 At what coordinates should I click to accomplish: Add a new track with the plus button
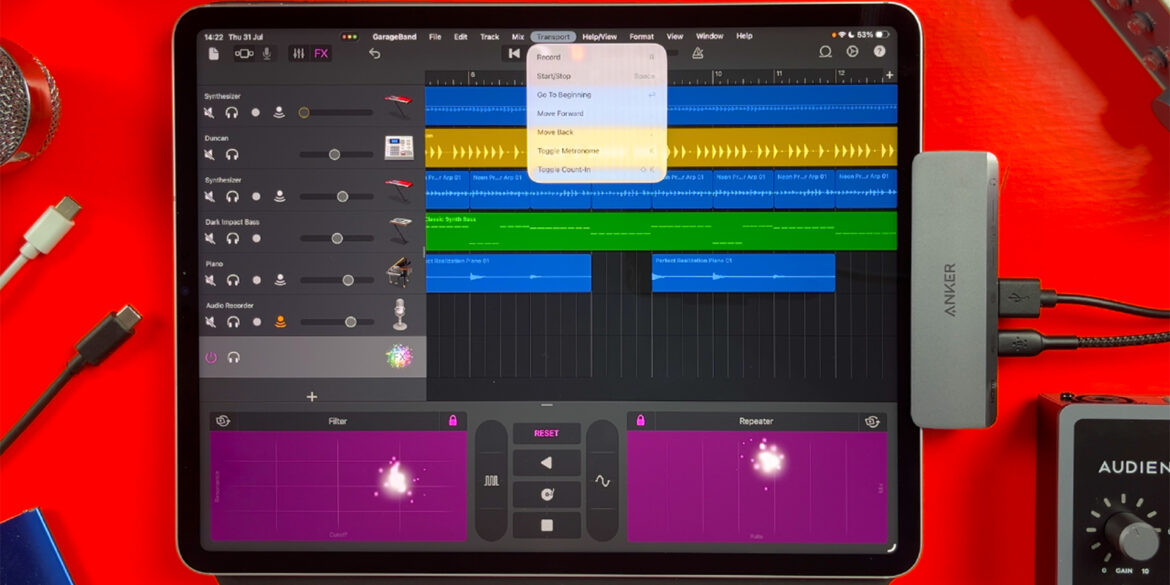pos(311,396)
